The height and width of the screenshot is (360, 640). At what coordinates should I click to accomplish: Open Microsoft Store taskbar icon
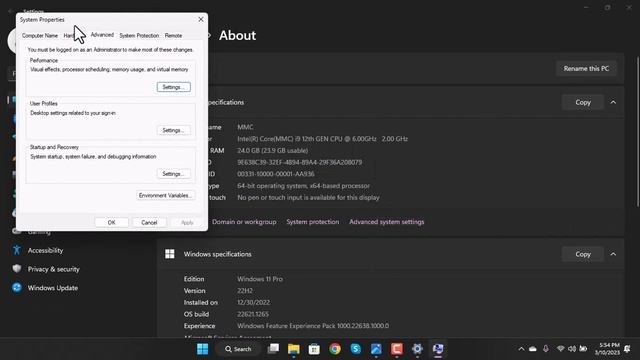314,349
